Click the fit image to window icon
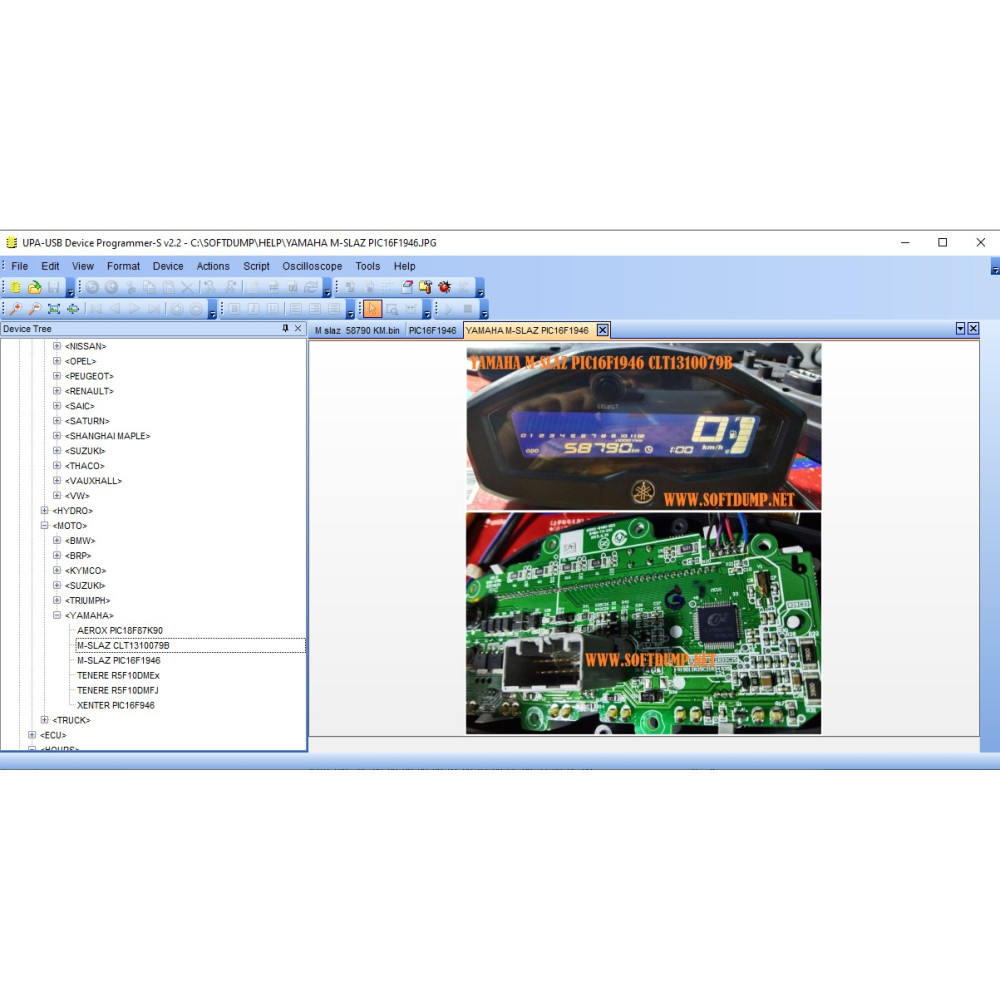Viewport: 1000px width, 1000px height. 54,309
